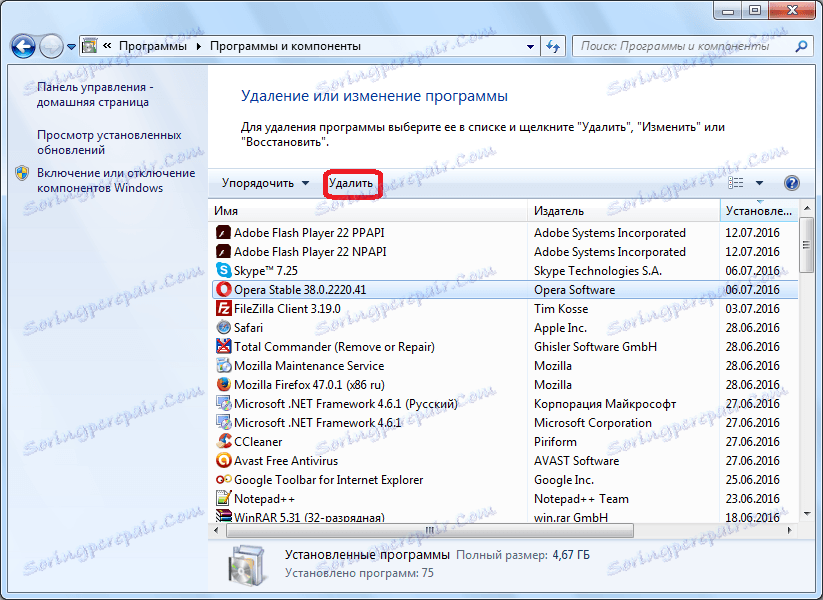
Task: Click the scroll up arrow of list
Action: 807,208
